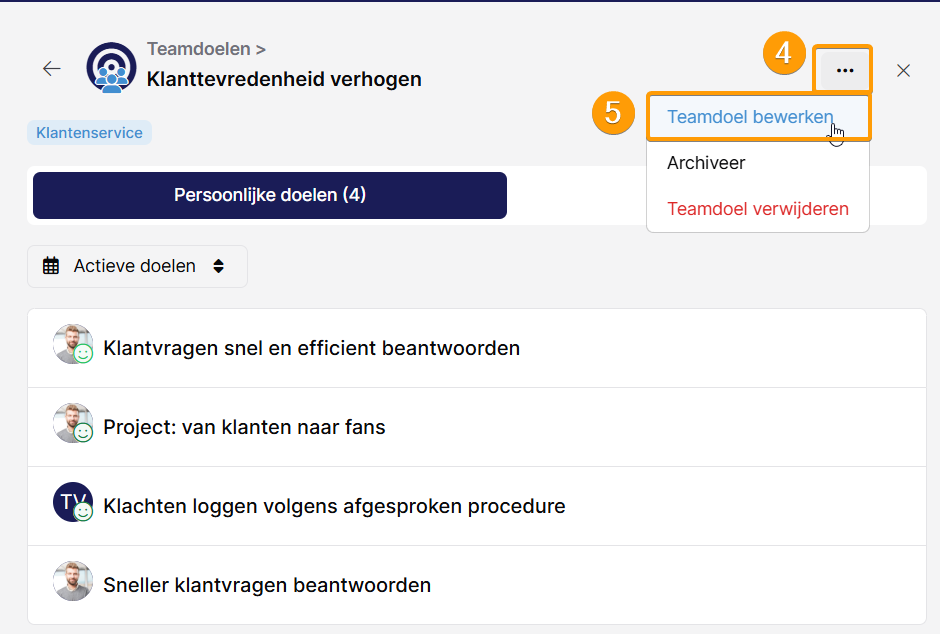Click avatar beside Sneller klantvragen beantwoorden
The height and width of the screenshot is (634, 940).
(73, 581)
